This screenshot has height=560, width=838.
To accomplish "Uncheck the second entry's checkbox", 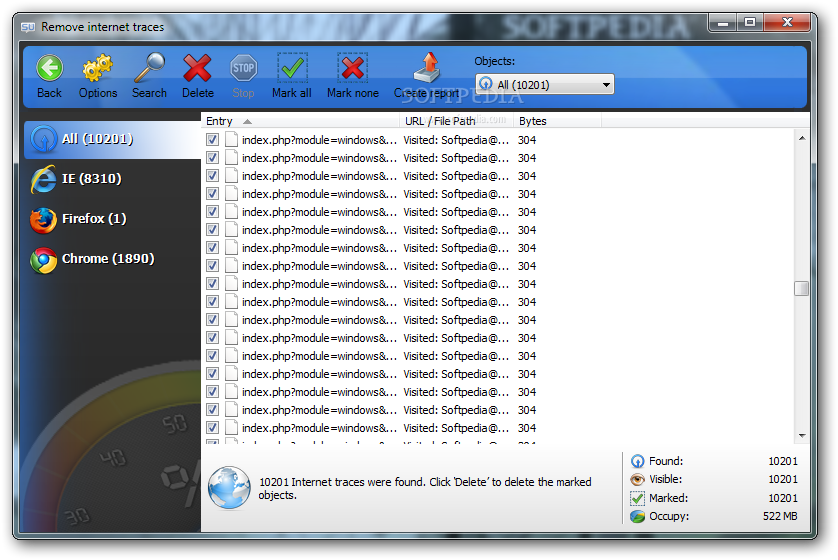I will (212, 158).
